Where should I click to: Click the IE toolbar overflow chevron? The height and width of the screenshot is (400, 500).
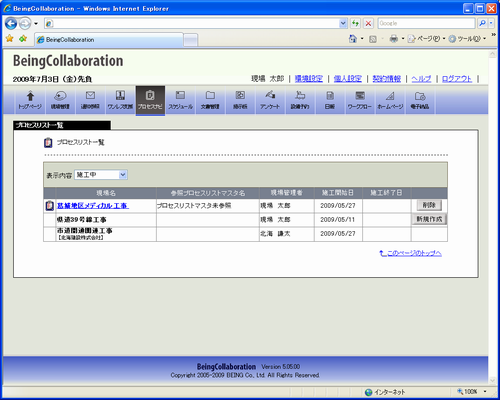pyautogui.click(x=493, y=35)
